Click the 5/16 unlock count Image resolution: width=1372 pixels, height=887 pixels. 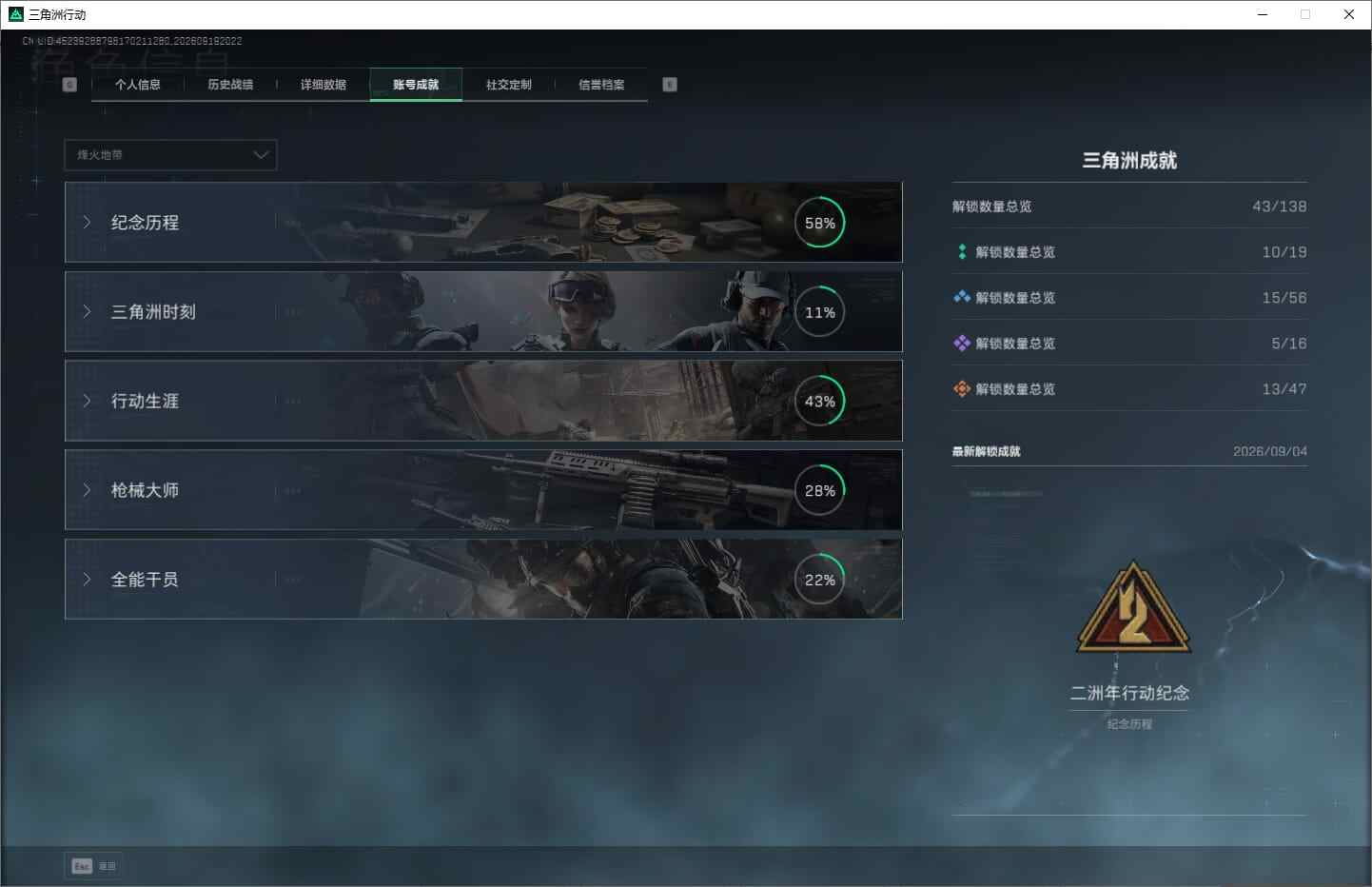click(x=1288, y=344)
